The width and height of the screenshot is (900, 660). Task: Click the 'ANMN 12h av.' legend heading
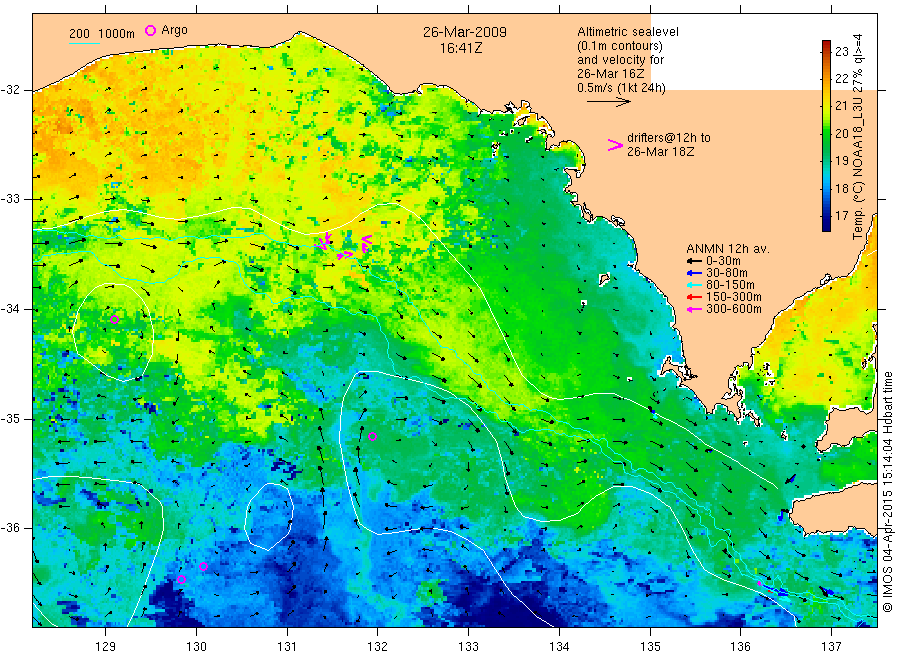[728, 249]
